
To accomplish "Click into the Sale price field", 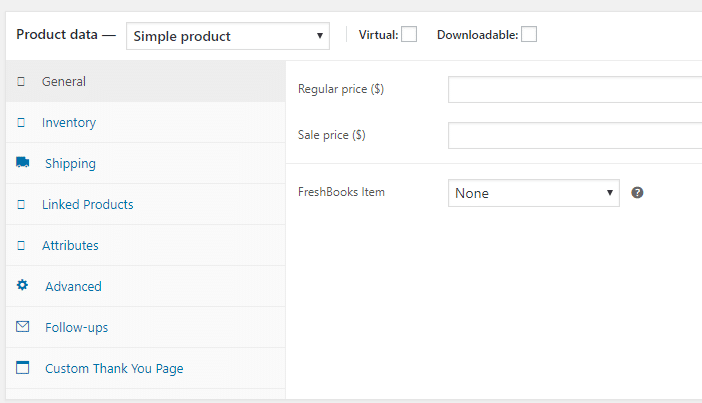I will pos(574,135).
